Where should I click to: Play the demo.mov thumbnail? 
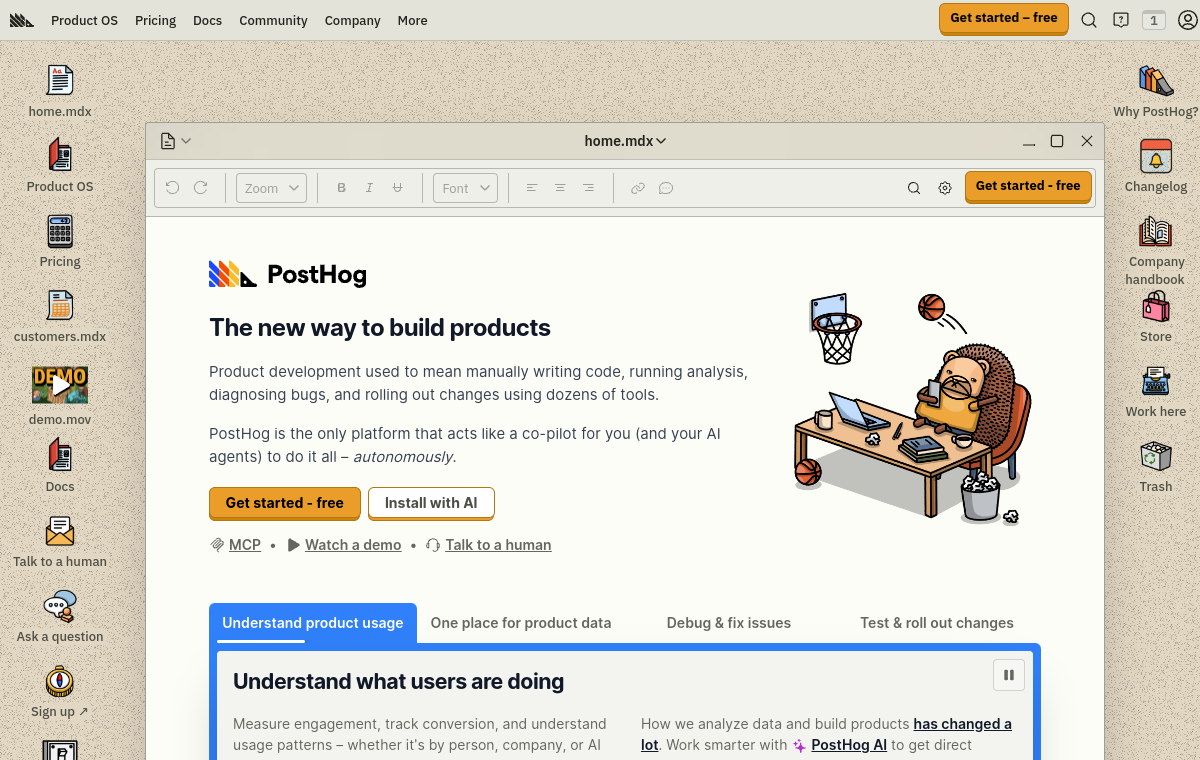click(60, 385)
